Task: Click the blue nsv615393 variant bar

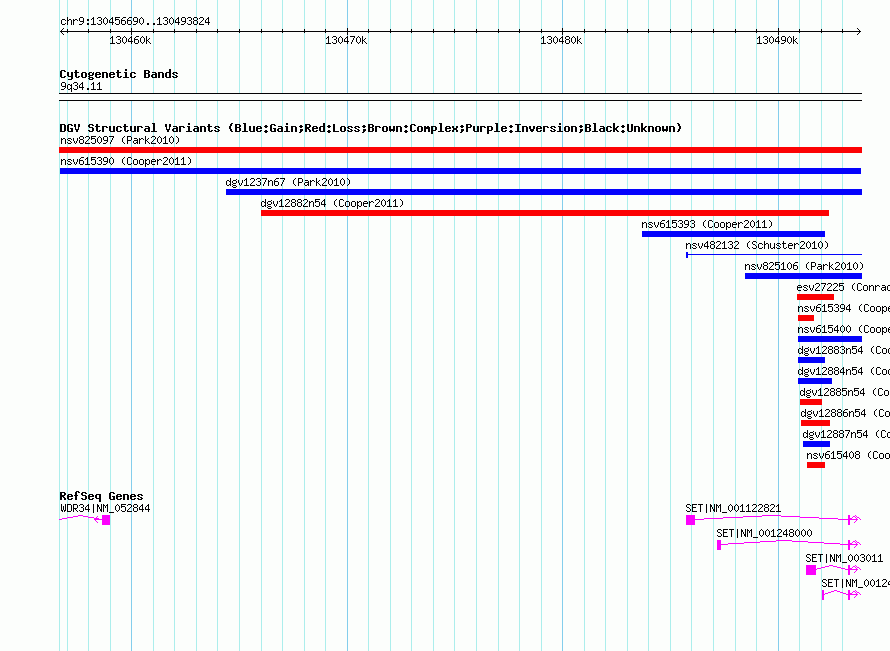Action: [x=733, y=234]
